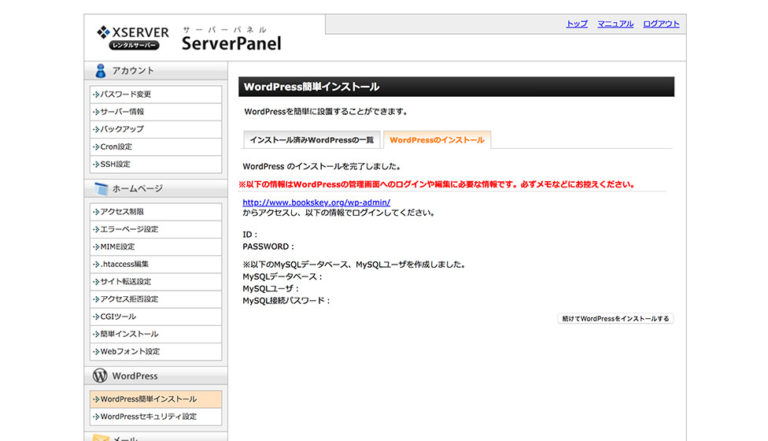This screenshot has height=441, width=768.
Task: Open SSH設定 in the sidebar
Action: pyautogui.click(x=156, y=165)
